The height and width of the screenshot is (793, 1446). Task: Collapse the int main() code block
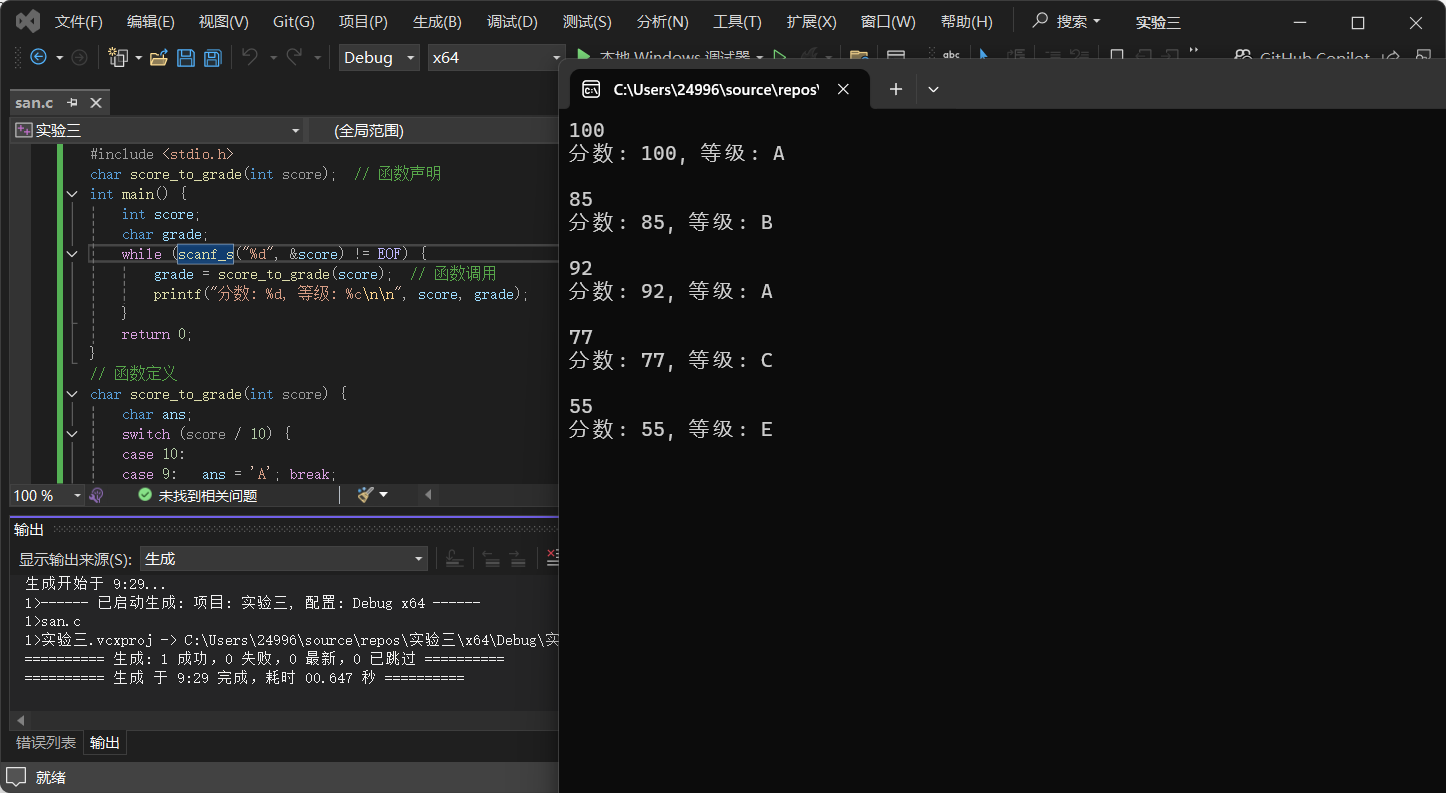point(72,194)
